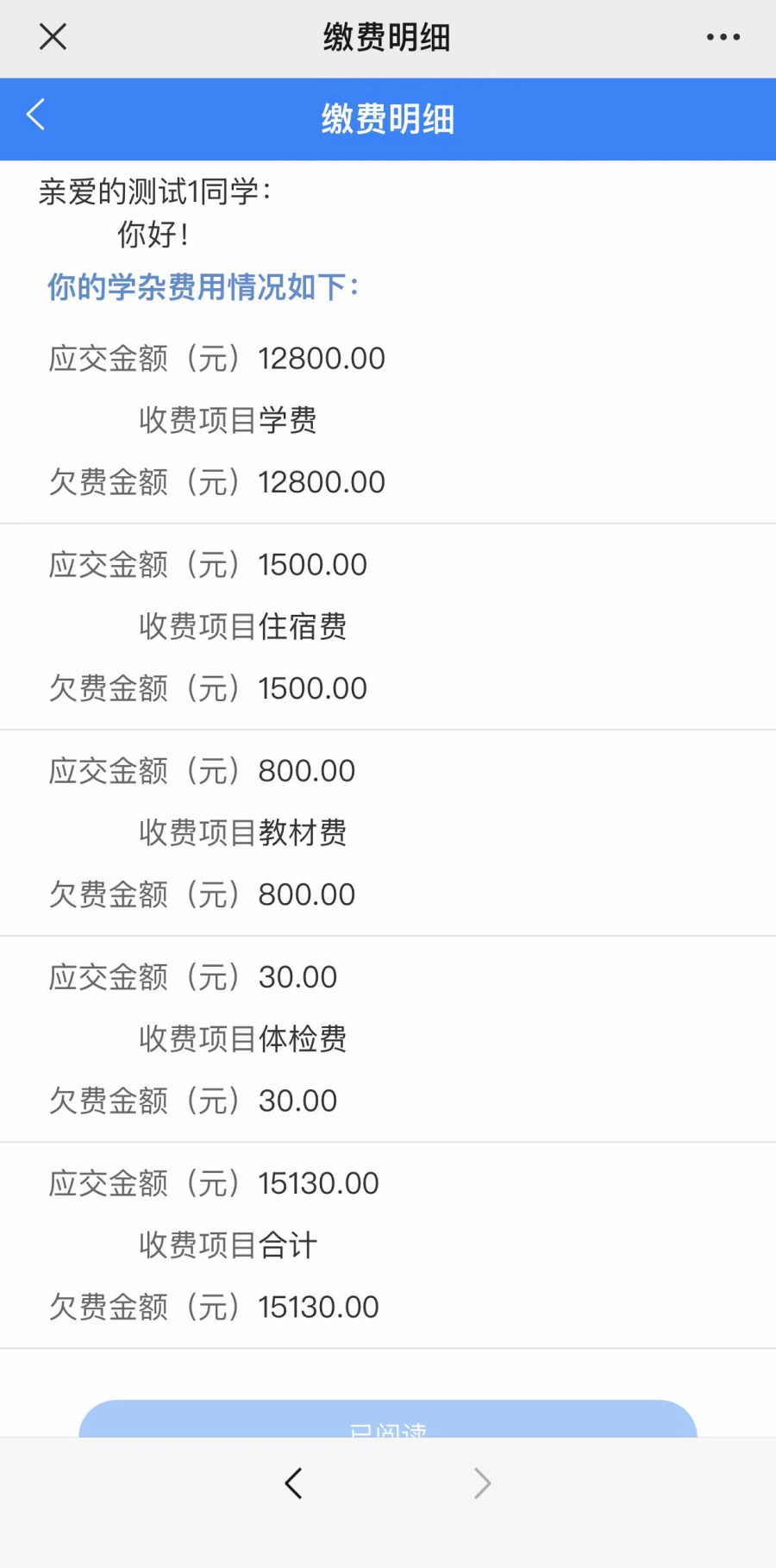
Task: Tap the 欠费金额 30.00 line
Action: pos(193,1101)
